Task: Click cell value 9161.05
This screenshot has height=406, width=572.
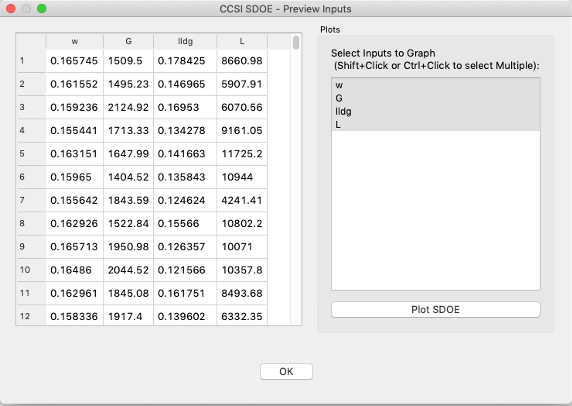Action: (x=242, y=130)
